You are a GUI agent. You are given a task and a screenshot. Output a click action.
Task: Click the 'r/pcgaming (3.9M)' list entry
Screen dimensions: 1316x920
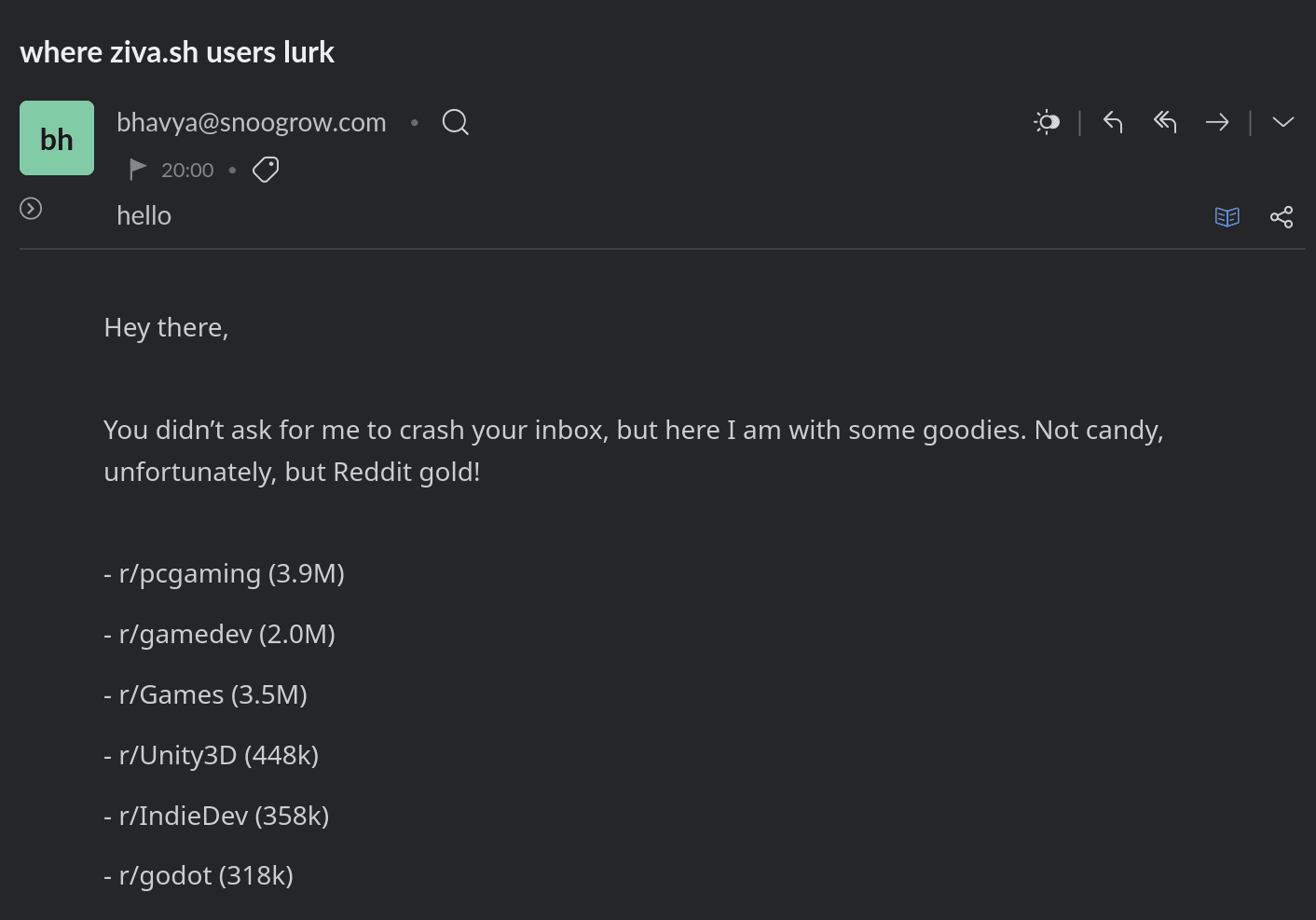[224, 572]
